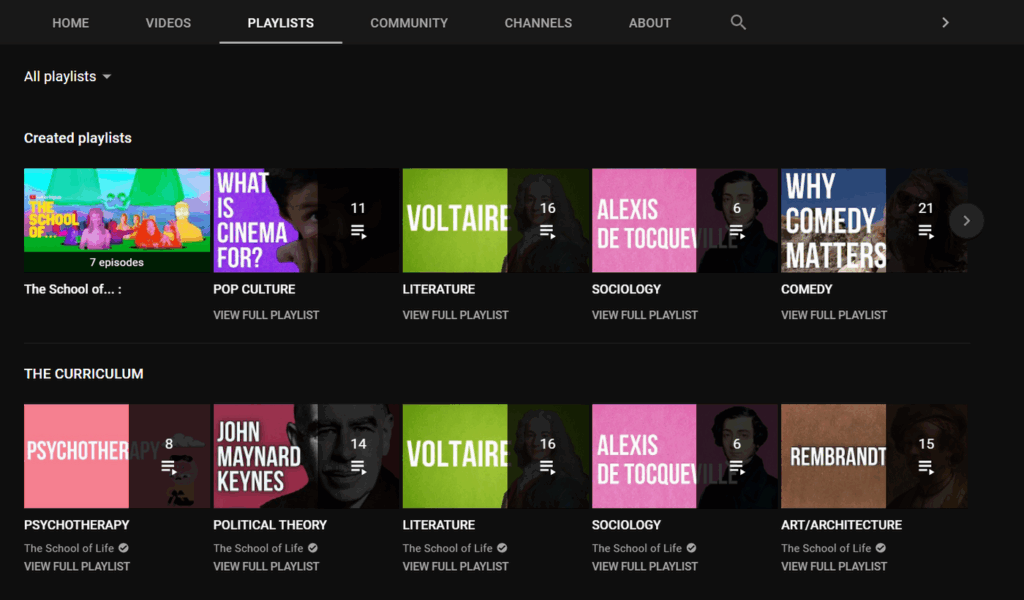Click the playlist icon on Political Theory thumbnail
1024x600 pixels.
click(358, 467)
